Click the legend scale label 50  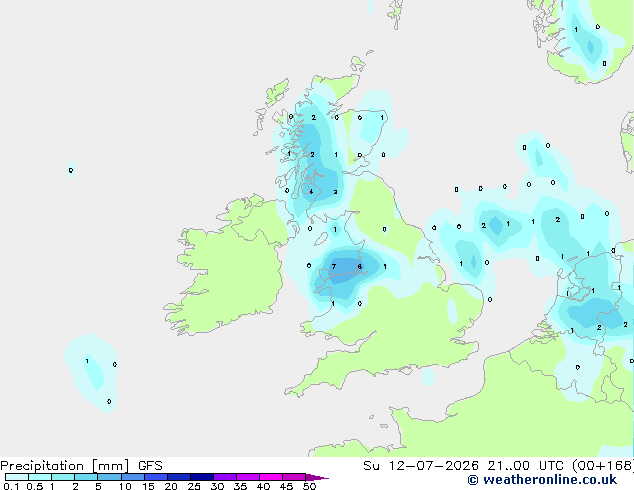point(309,486)
